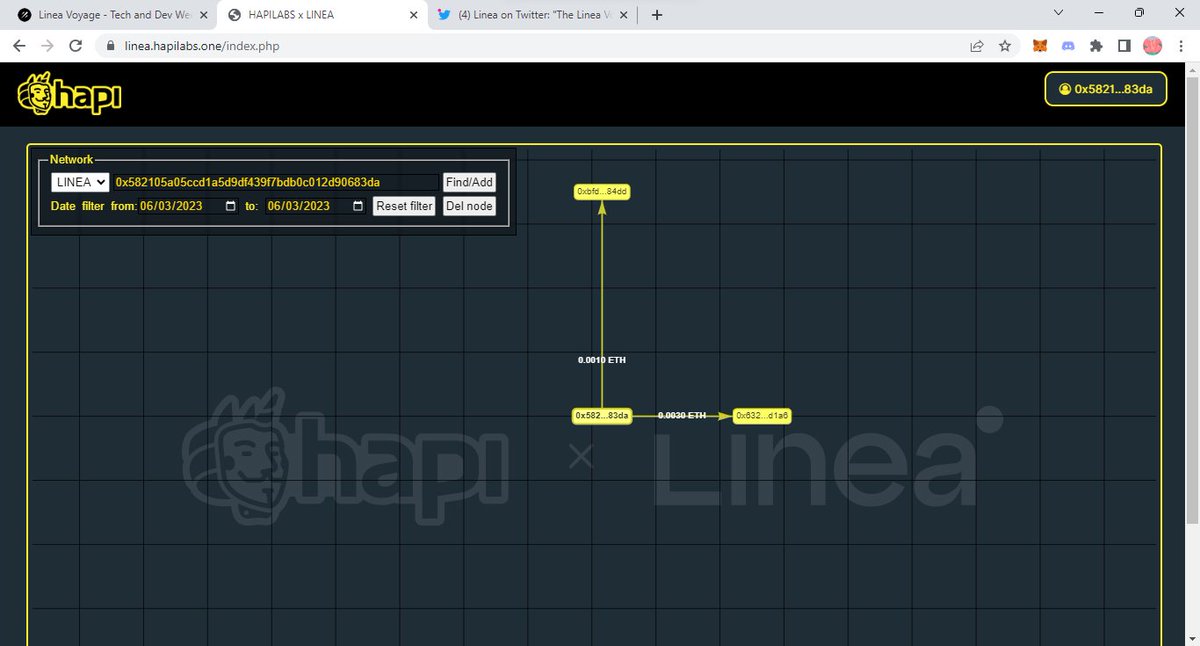Screen dimensions: 1200x646
Task: Reload the page
Action: click(75, 46)
